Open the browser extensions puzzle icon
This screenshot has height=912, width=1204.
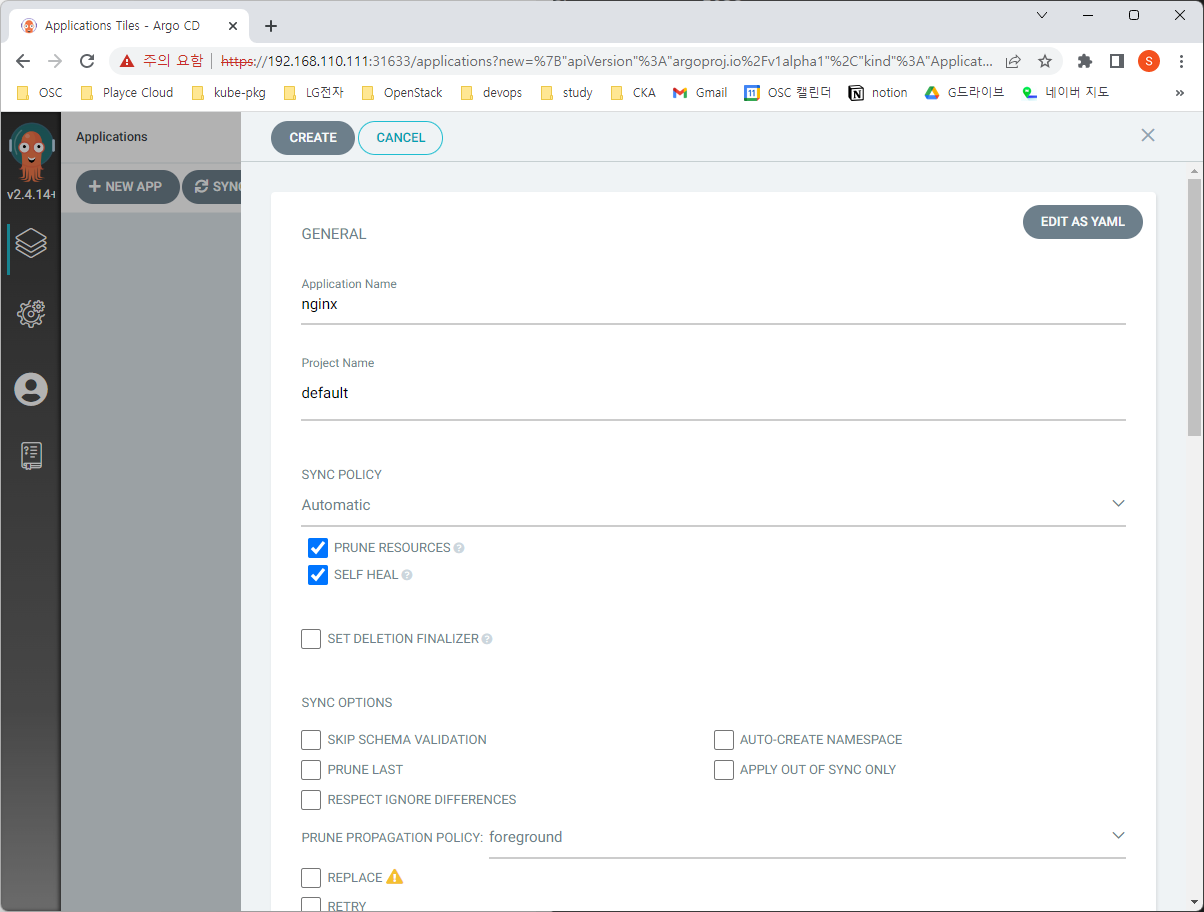(x=1085, y=61)
